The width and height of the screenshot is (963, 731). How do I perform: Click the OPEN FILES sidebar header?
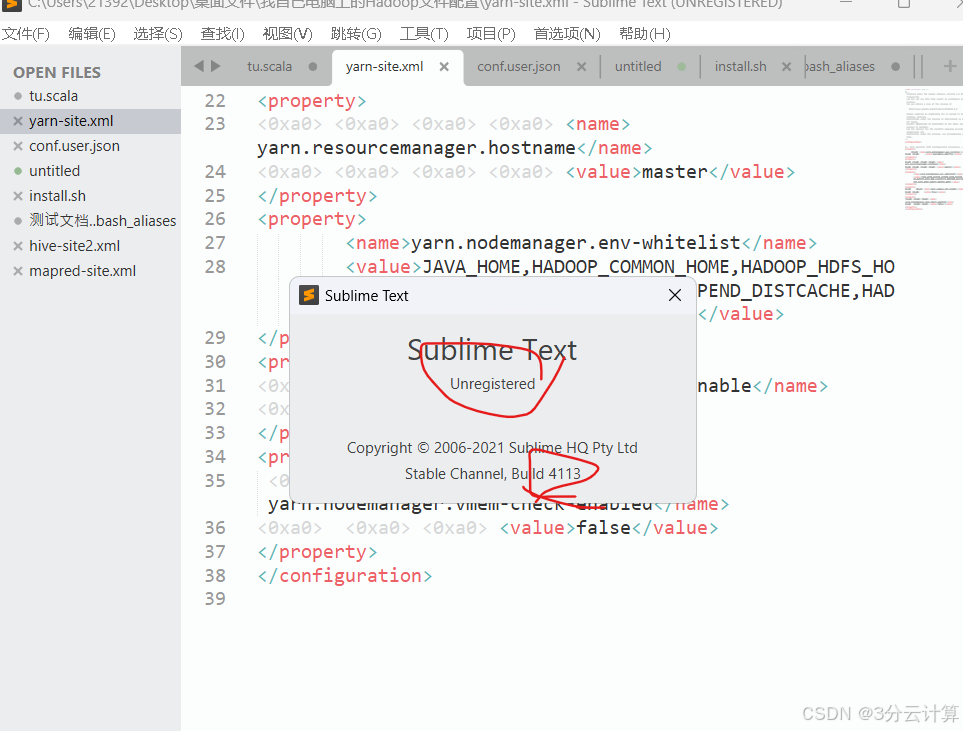pyautogui.click(x=57, y=72)
